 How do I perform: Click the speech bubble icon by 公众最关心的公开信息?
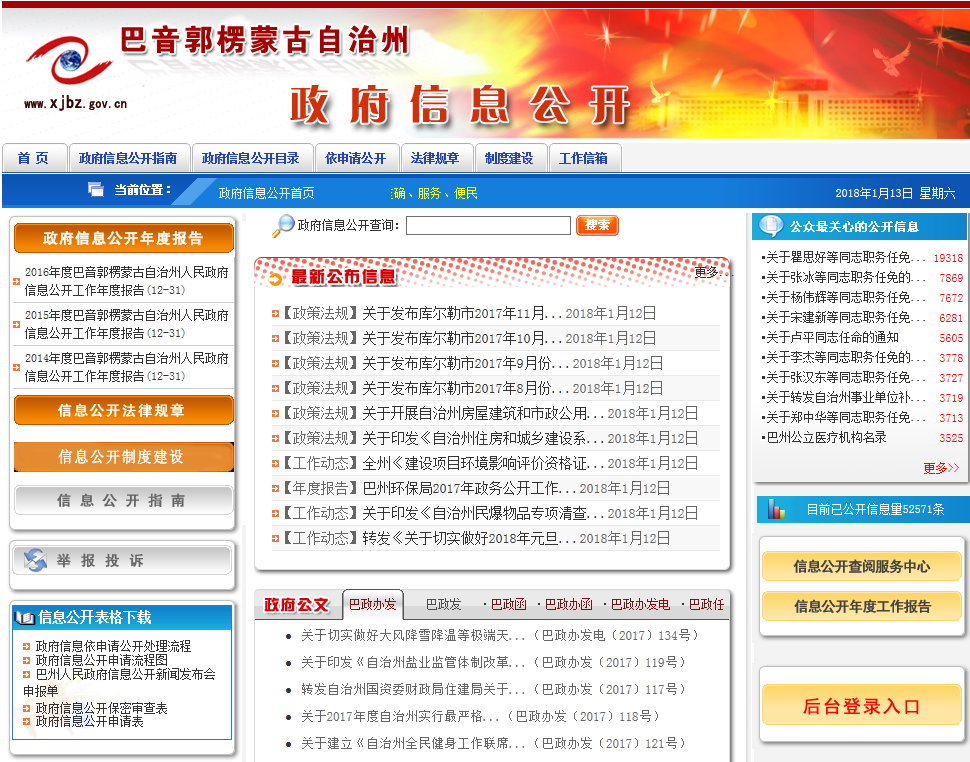pos(771,227)
